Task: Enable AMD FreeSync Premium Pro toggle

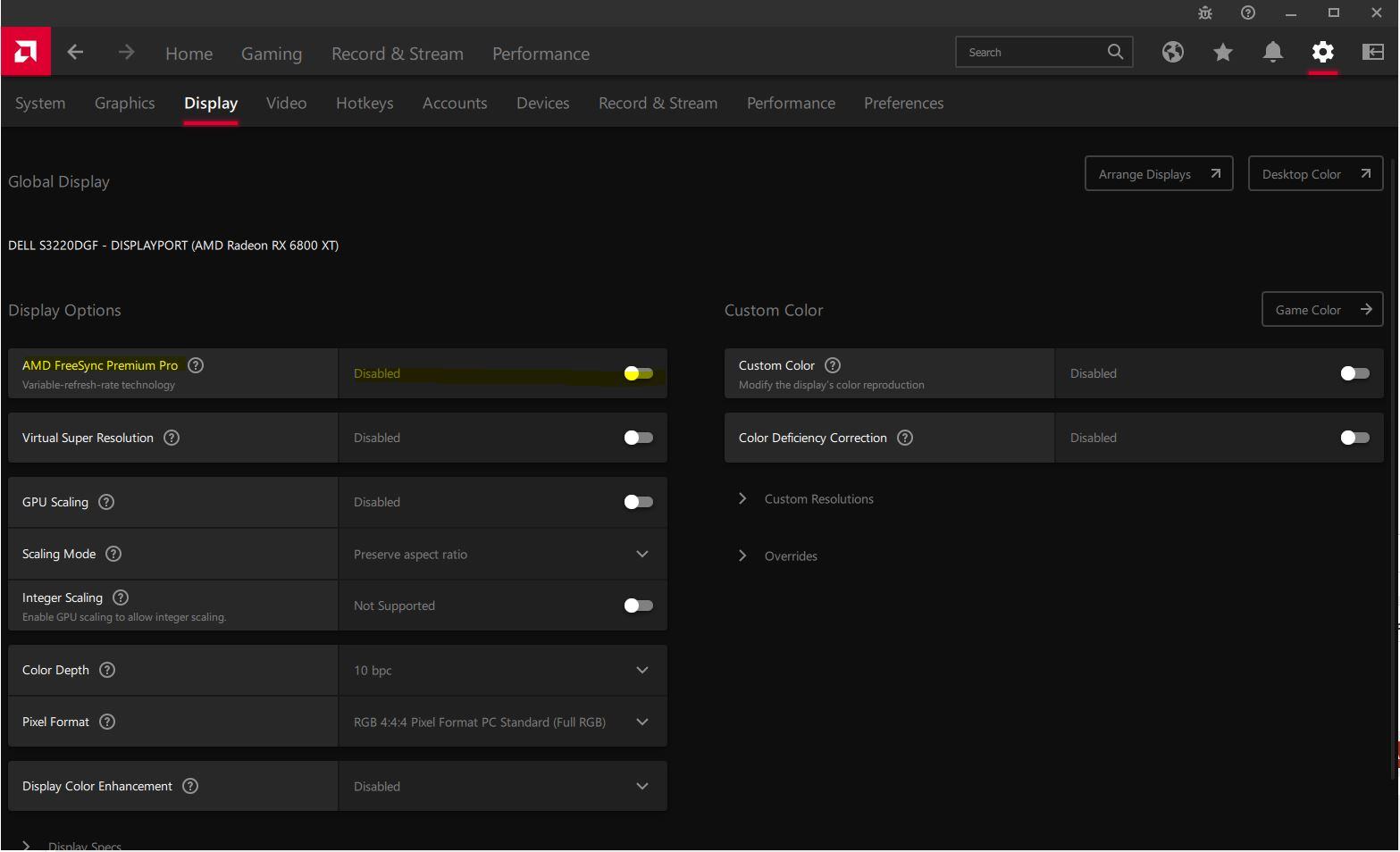Action: (x=639, y=373)
